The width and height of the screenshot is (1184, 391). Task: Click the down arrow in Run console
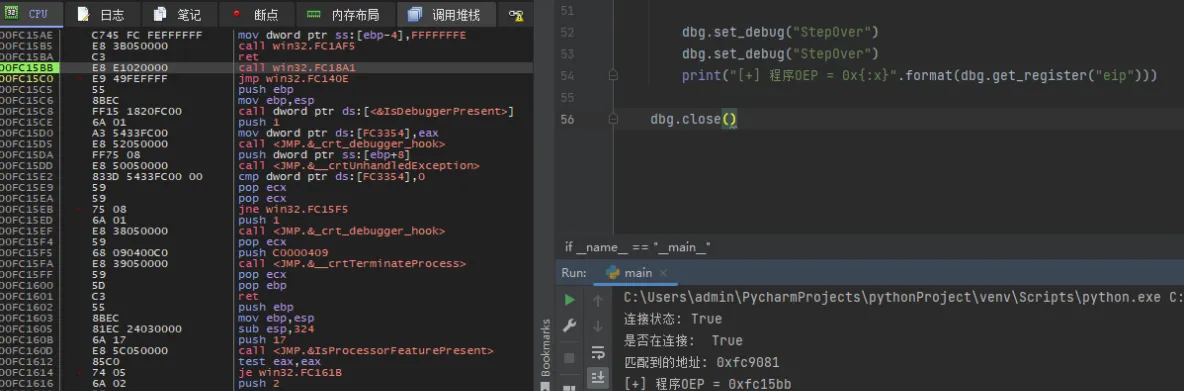click(597, 326)
